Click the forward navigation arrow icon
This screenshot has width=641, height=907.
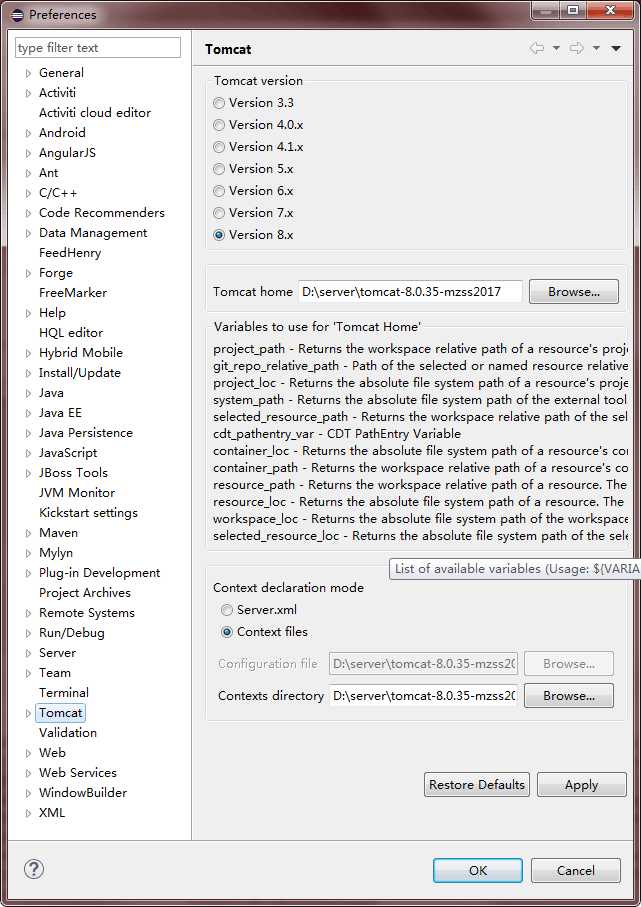[x=576, y=48]
